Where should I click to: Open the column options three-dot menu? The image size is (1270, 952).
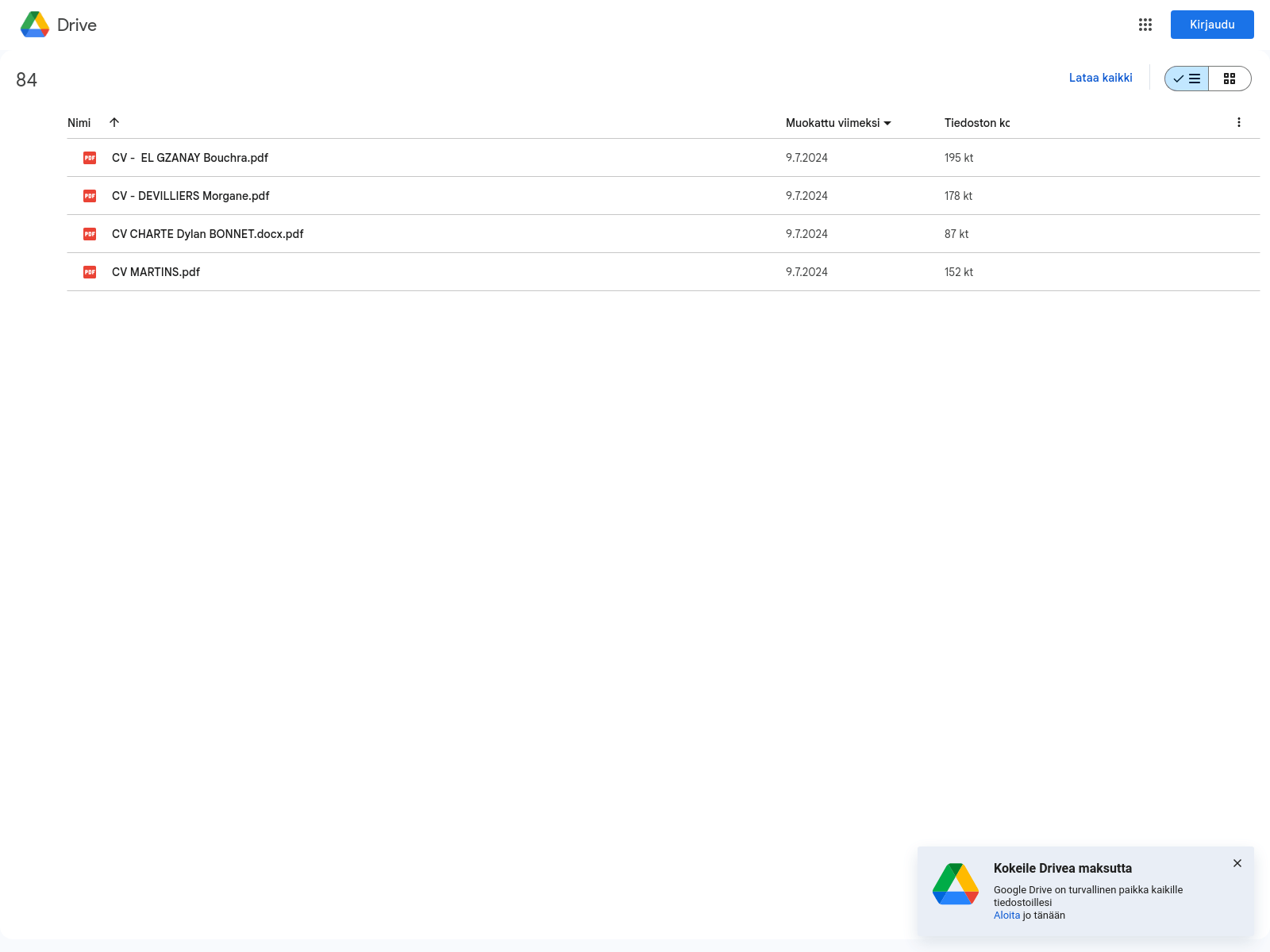click(1239, 122)
